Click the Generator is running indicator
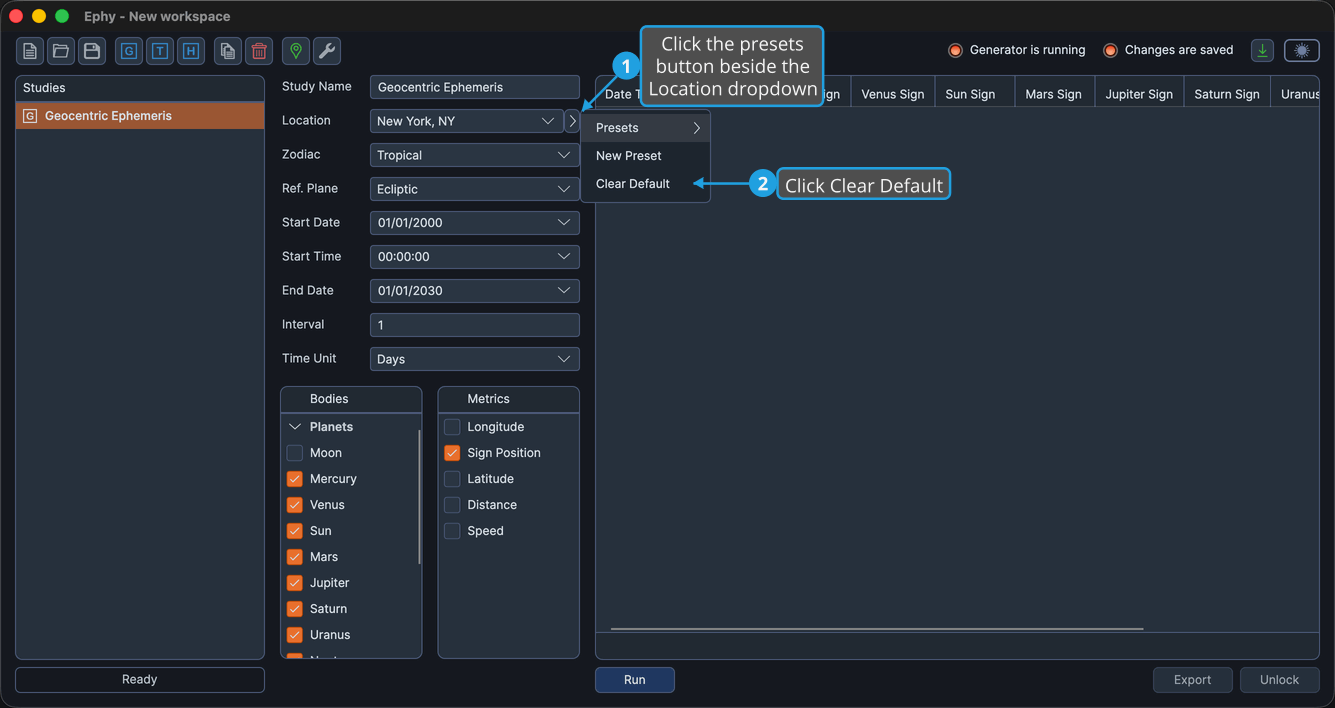 click(x=1016, y=50)
